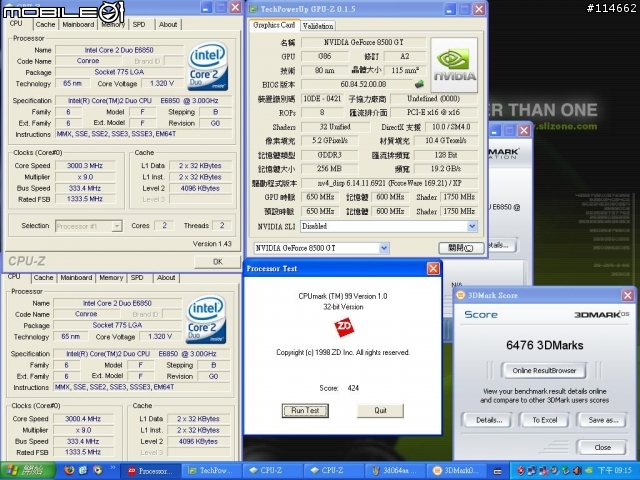
Task: Open the Windows Start button
Action: (29, 471)
